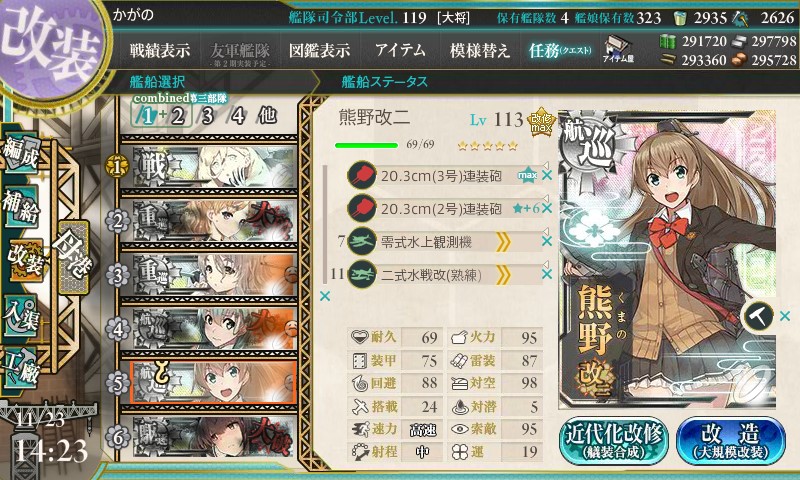The width and height of the screenshot is (800, 480).
Task: Select the destroyer in slot 6
Action: pyautogui.click(x=209, y=437)
